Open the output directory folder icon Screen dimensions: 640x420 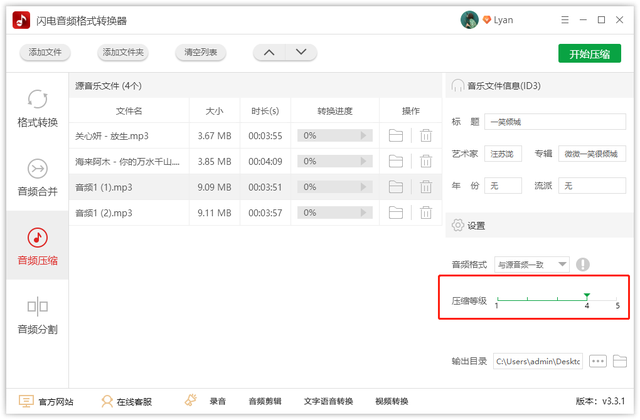(620, 361)
